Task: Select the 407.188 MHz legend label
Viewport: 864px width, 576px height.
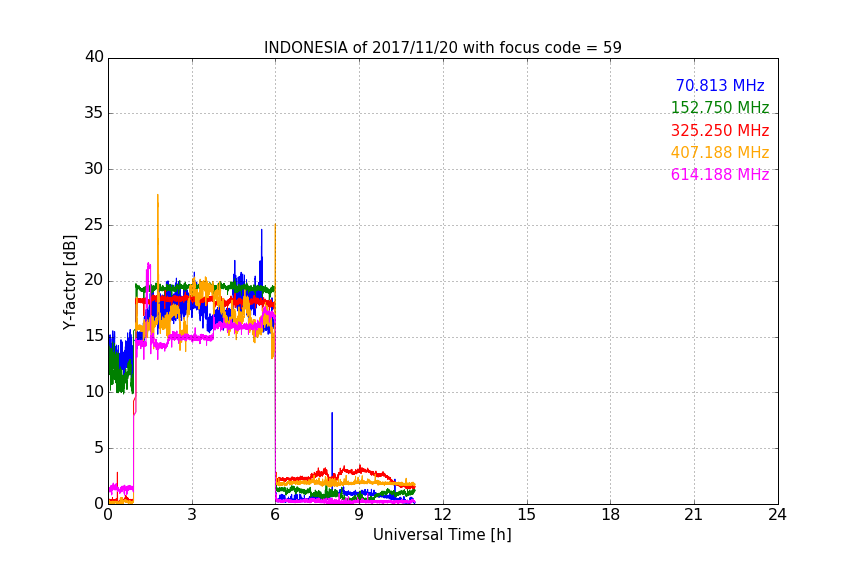Action: 720,152
